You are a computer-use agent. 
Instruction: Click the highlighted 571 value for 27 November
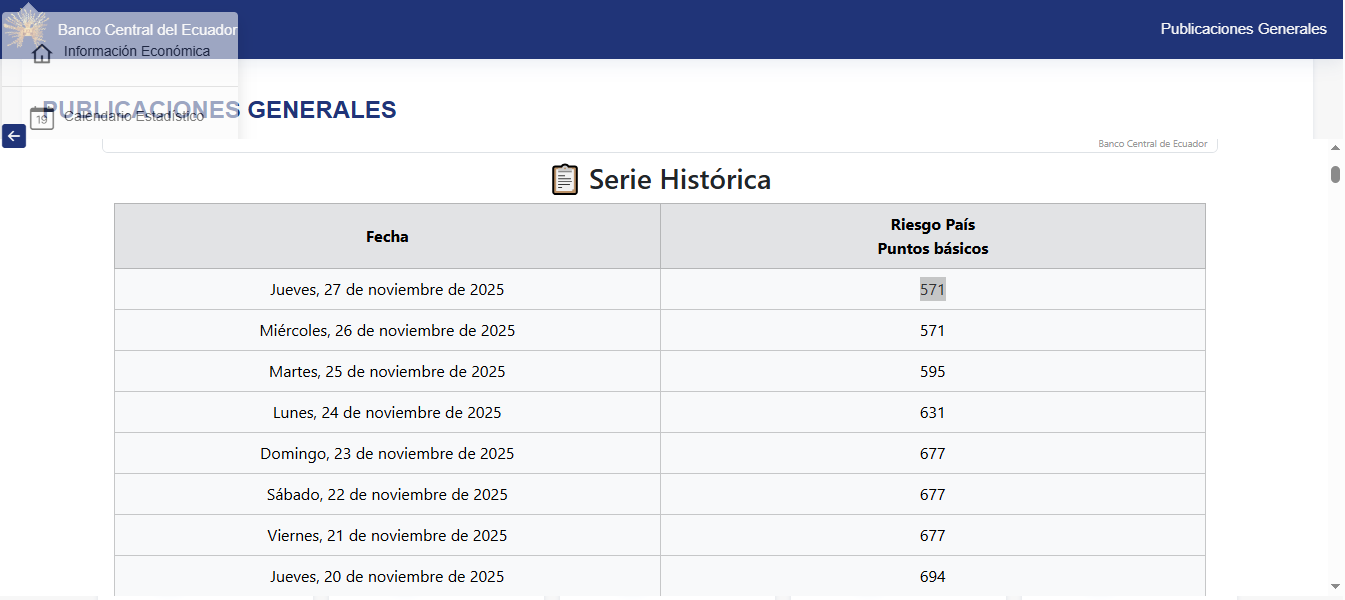(932, 290)
